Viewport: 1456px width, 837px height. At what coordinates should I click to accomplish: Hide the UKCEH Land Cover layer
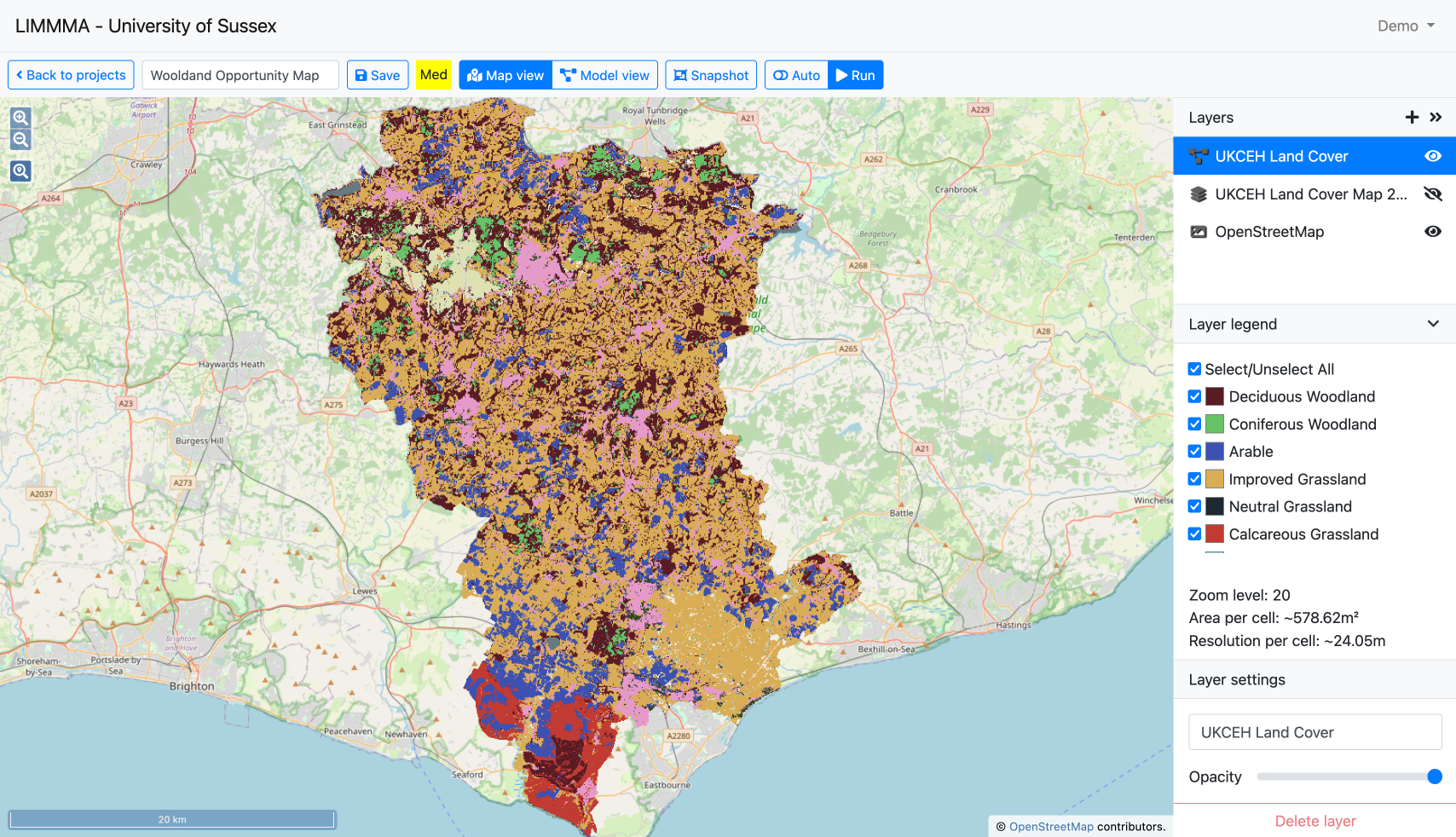(x=1433, y=156)
